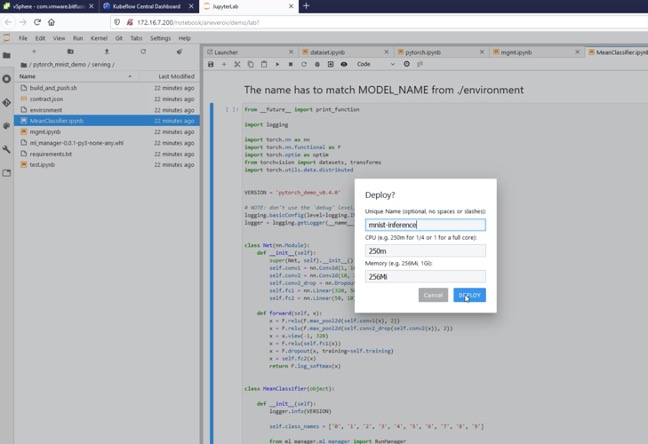648x444 pixels.
Task: Cancel the Deploy dialog
Action: tap(433, 295)
